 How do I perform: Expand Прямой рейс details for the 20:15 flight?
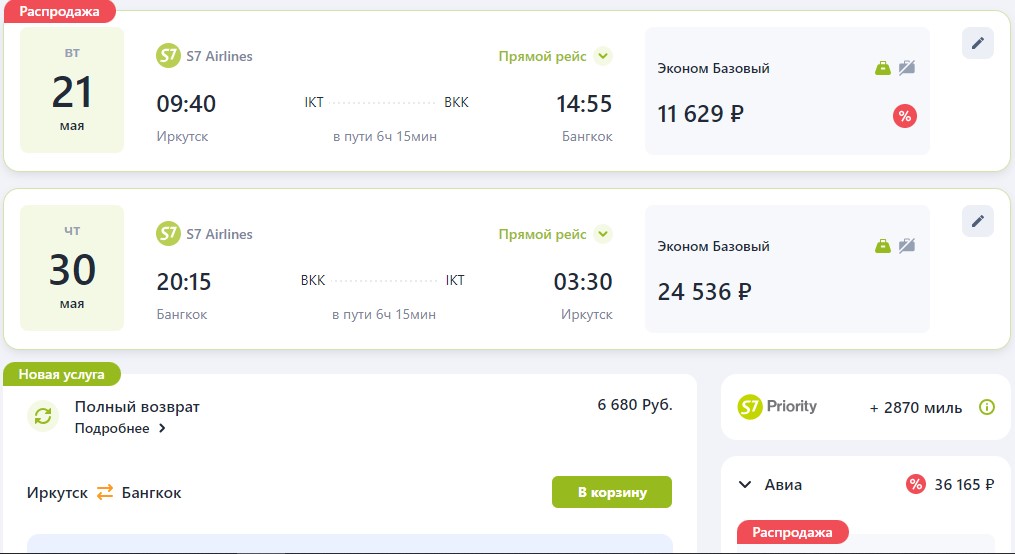click(602, 234)
